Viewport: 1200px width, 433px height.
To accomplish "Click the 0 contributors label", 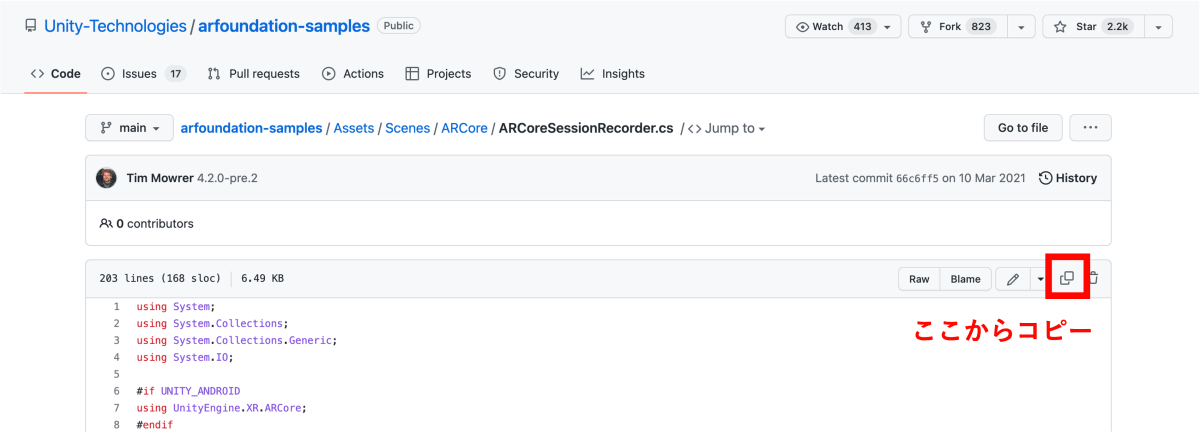I will (147, 224).
